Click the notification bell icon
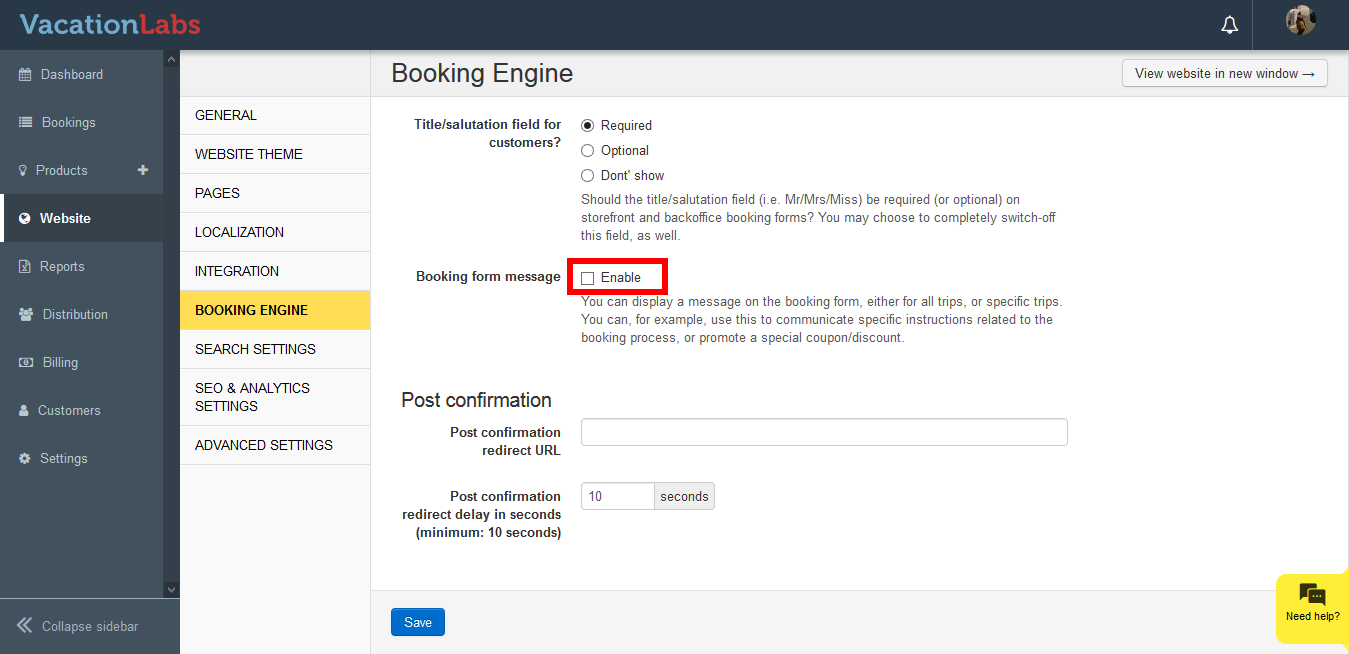 click(x=1229, y=25)
